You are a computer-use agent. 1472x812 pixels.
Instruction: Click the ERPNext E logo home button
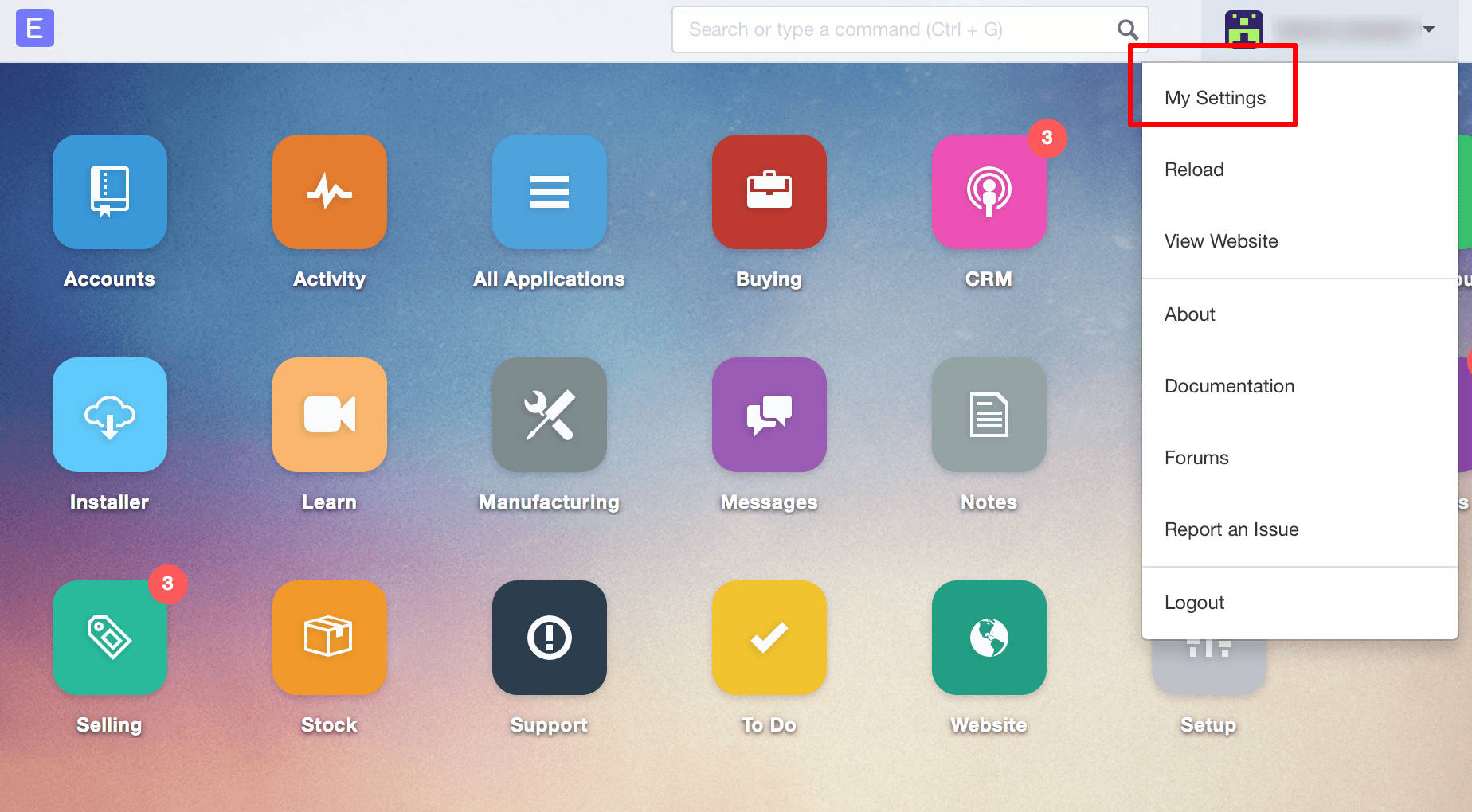[35, 29]
